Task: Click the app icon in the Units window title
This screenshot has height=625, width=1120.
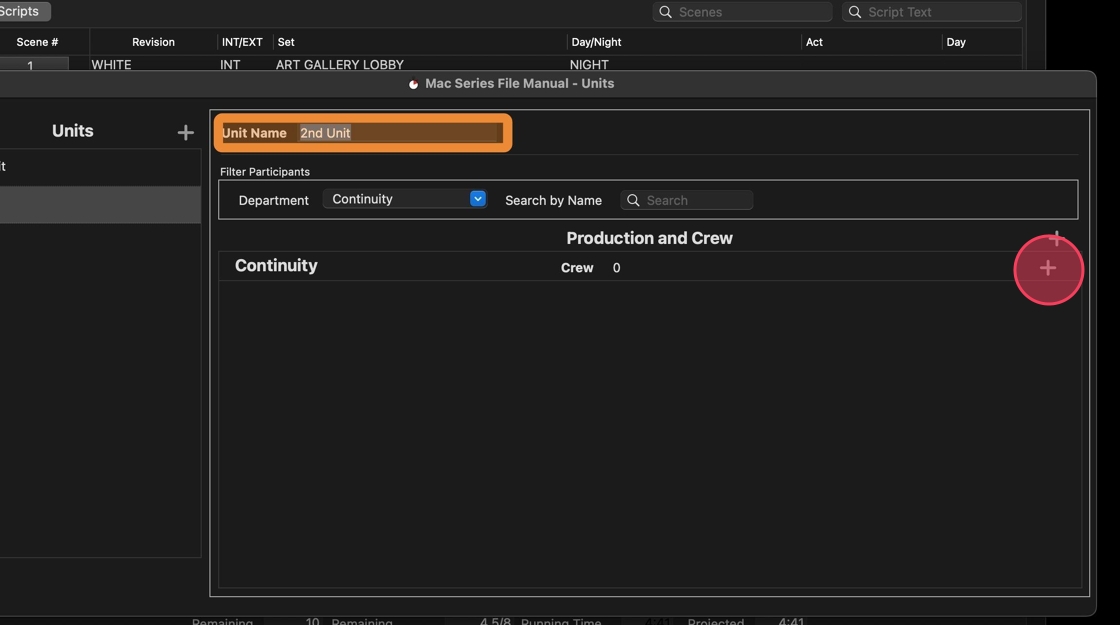Action: [413, 84]
